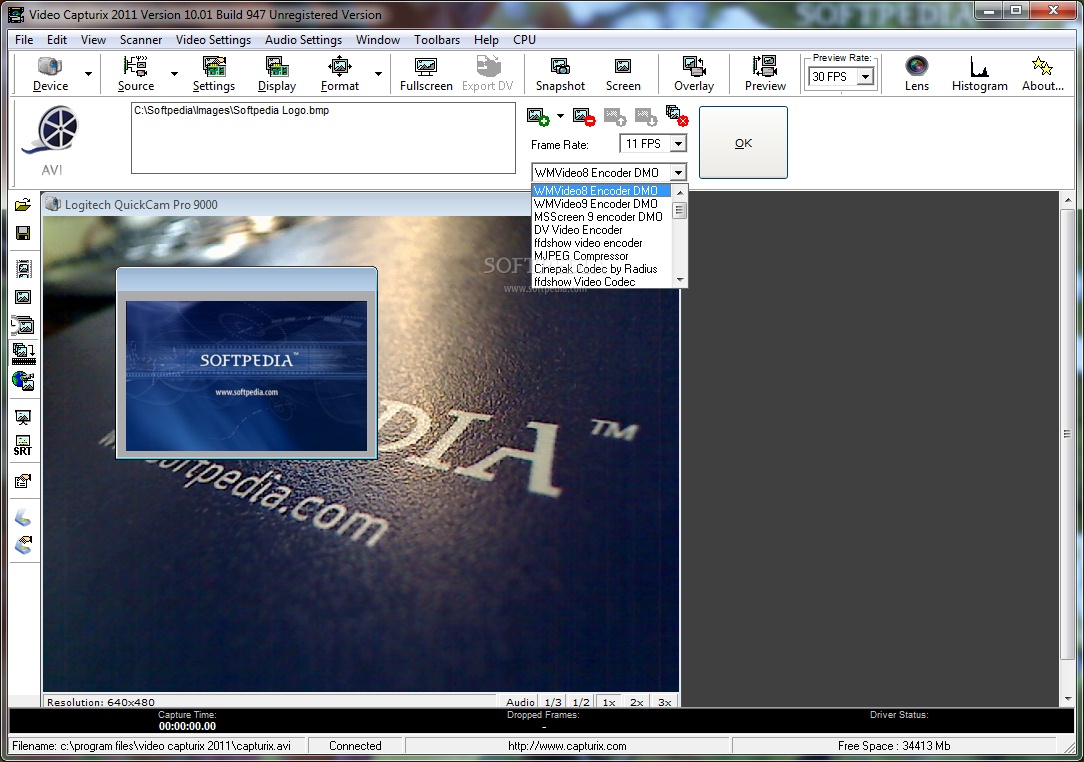Open the Device toolbar button
Viewport: 1084px width, 762px height.
point(50,74)
